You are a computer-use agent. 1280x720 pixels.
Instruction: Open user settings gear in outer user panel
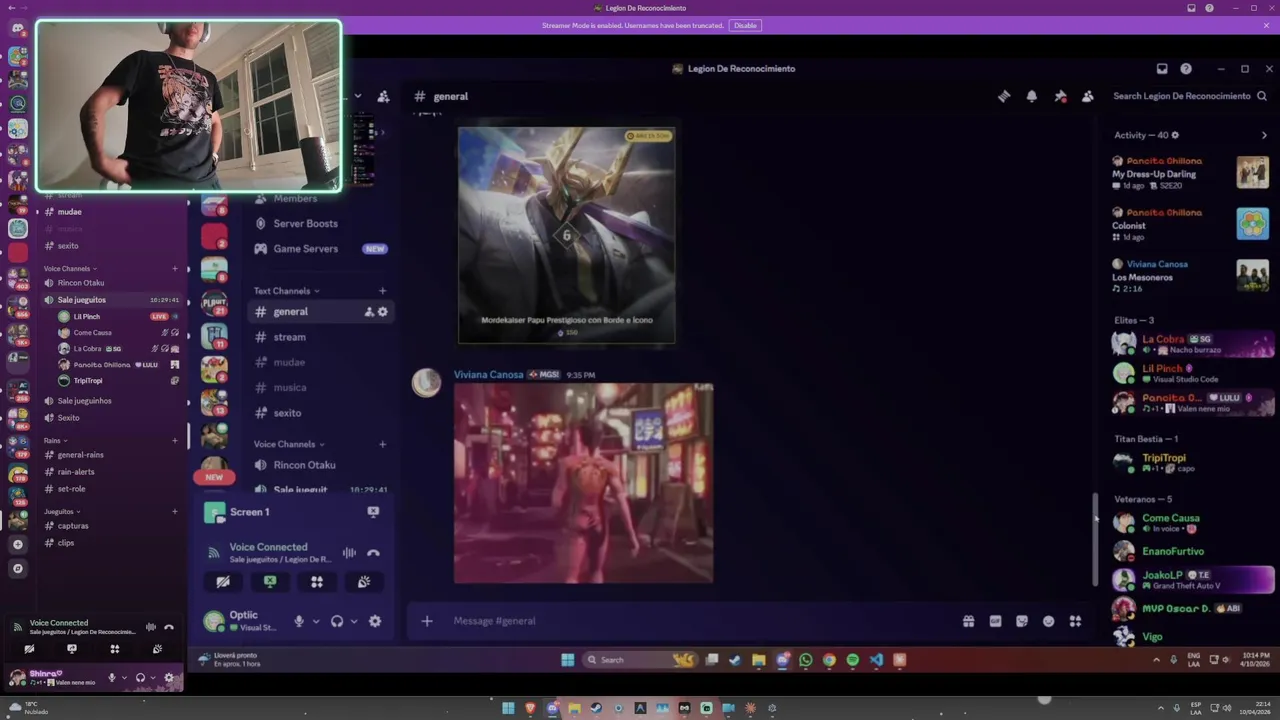(x=168, y=678)
